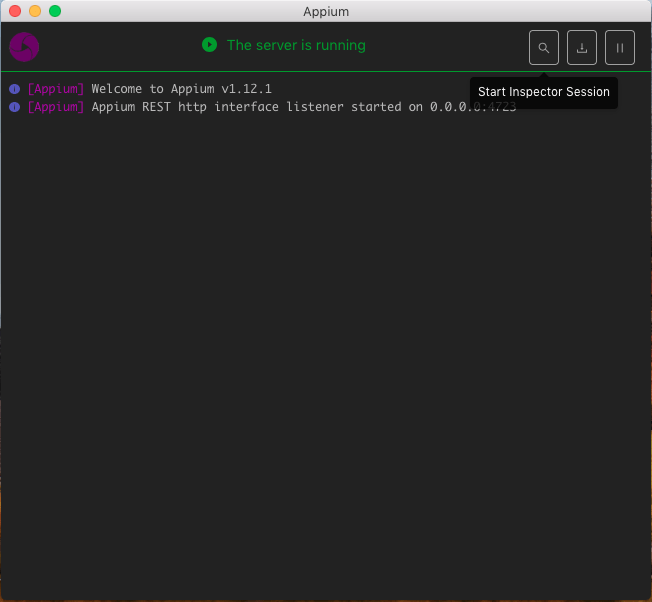652x602 pixels.
Task: Close the Appium window with red button
Action: [15, 11]
